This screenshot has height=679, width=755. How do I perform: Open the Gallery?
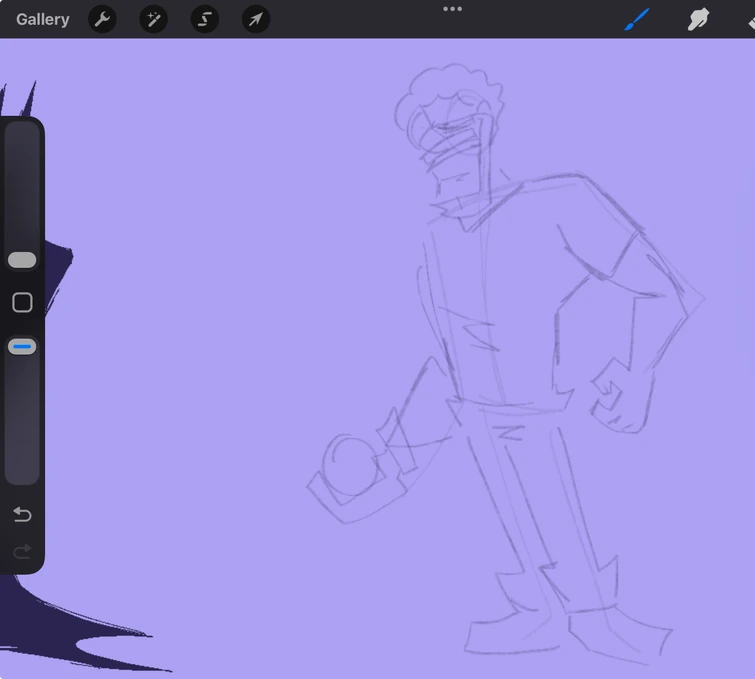[x=43, y=19]
